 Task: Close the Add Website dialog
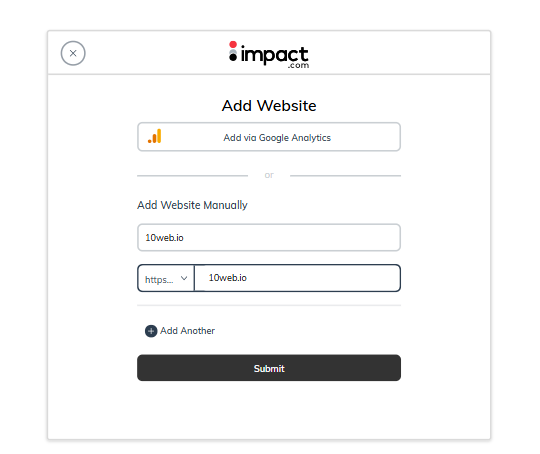pos(73,53)
